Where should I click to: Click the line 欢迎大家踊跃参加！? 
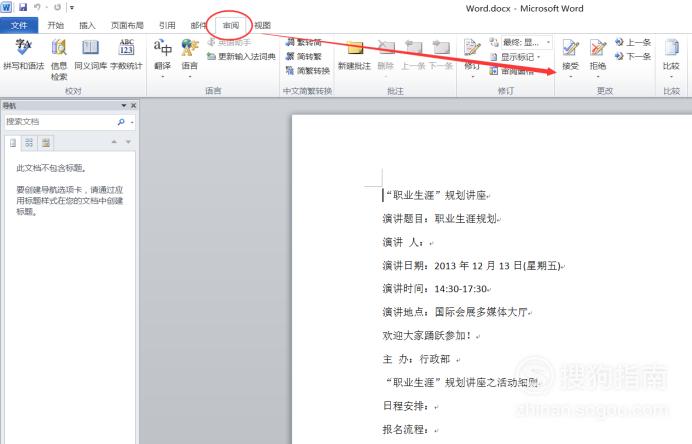[x=431, y=335]
